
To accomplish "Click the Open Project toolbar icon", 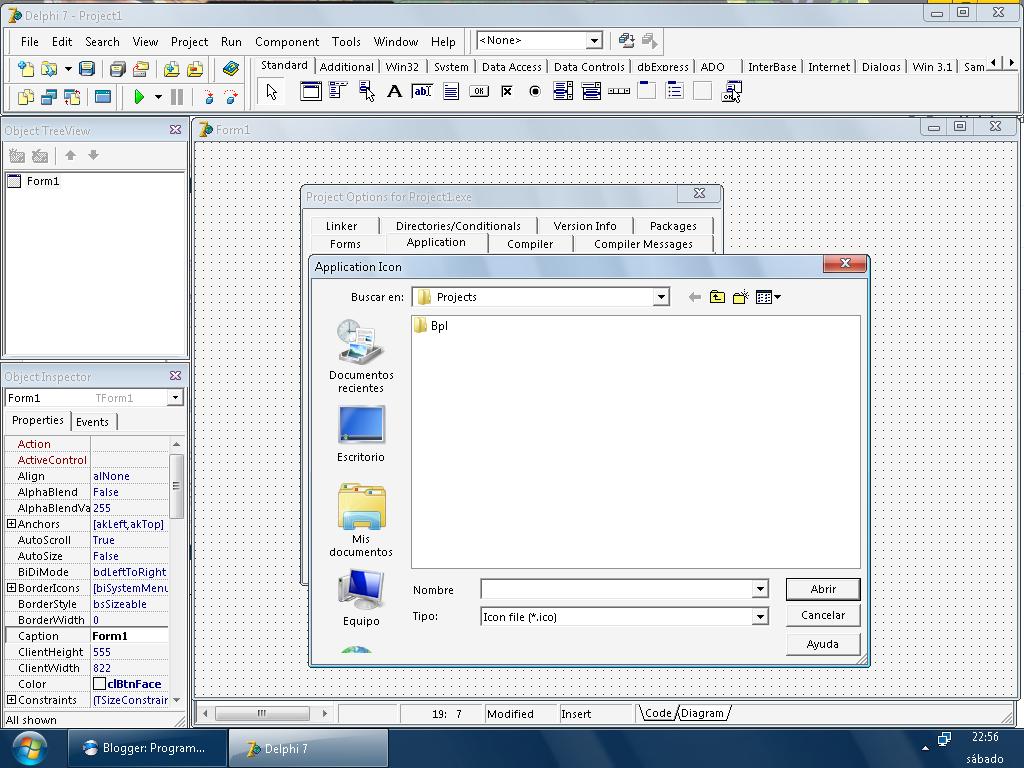I will coord(140,69).
